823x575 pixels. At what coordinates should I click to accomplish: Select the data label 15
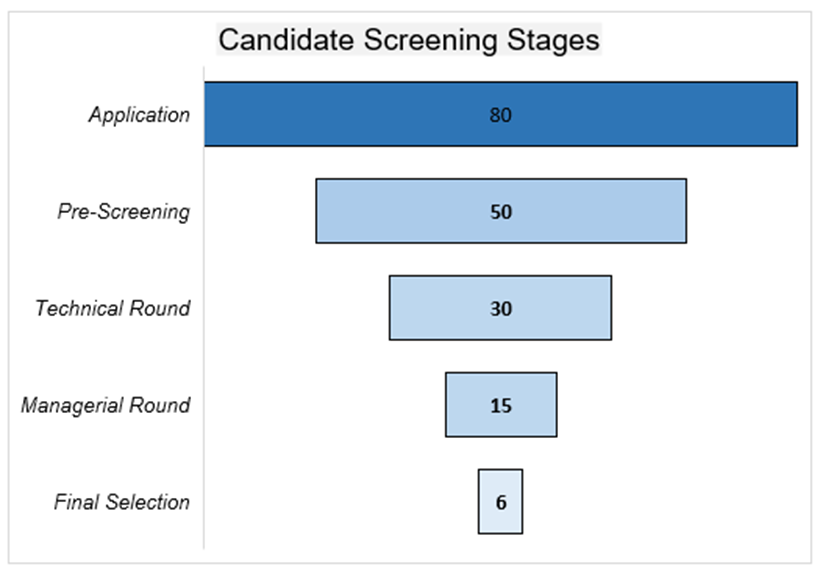501,406
